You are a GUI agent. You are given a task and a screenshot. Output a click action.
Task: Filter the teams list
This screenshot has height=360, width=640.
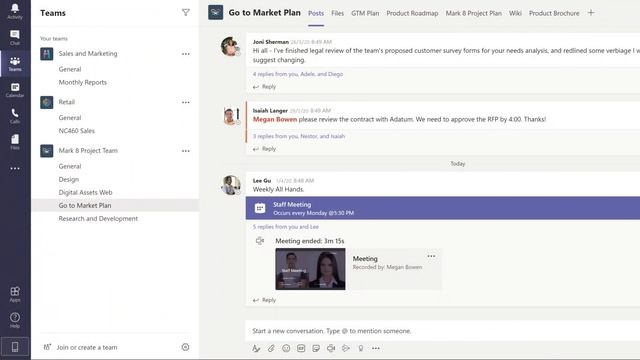tap(186, 13)
